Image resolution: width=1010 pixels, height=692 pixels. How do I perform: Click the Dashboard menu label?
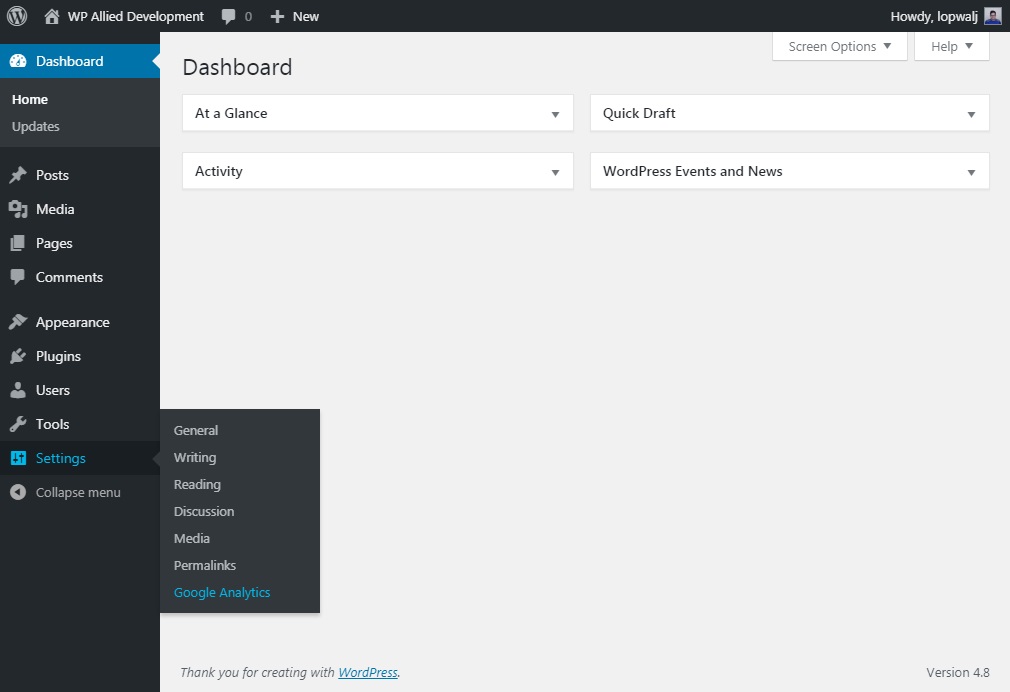pos(70,61)
